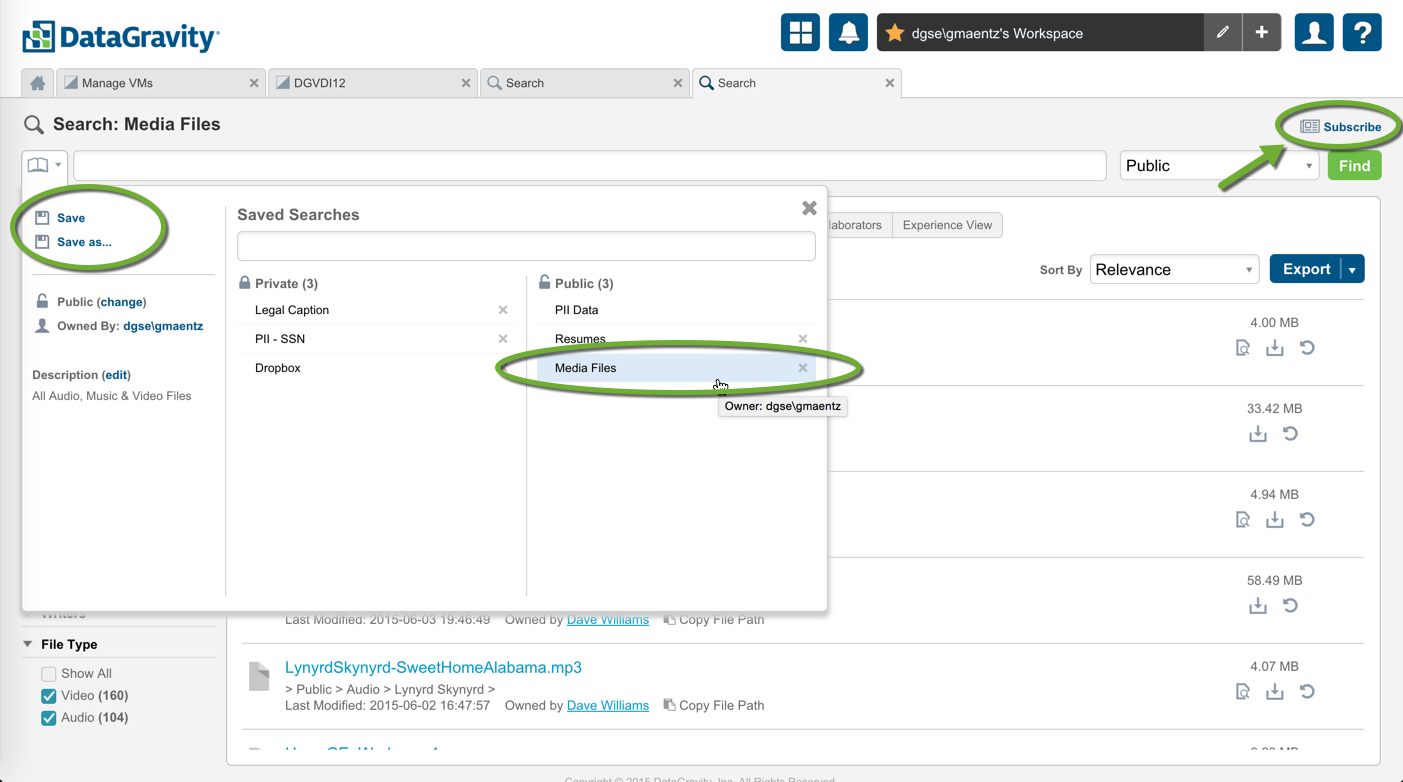The image size is (1403, 782).
Task: Click the main search query field
Action: pyautogui.click(x=590, y=166)
